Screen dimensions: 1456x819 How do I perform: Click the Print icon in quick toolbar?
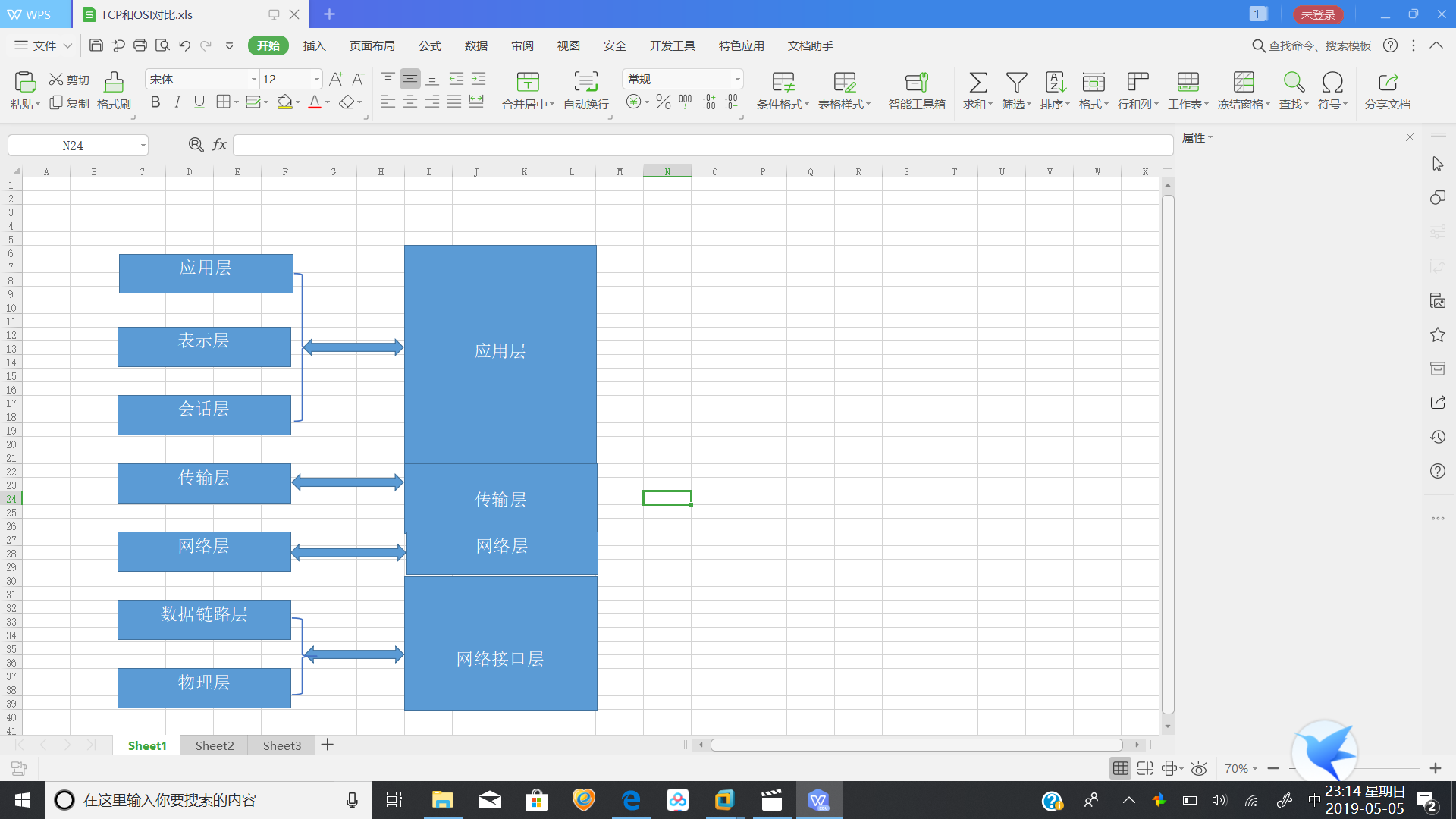(140, 45)
